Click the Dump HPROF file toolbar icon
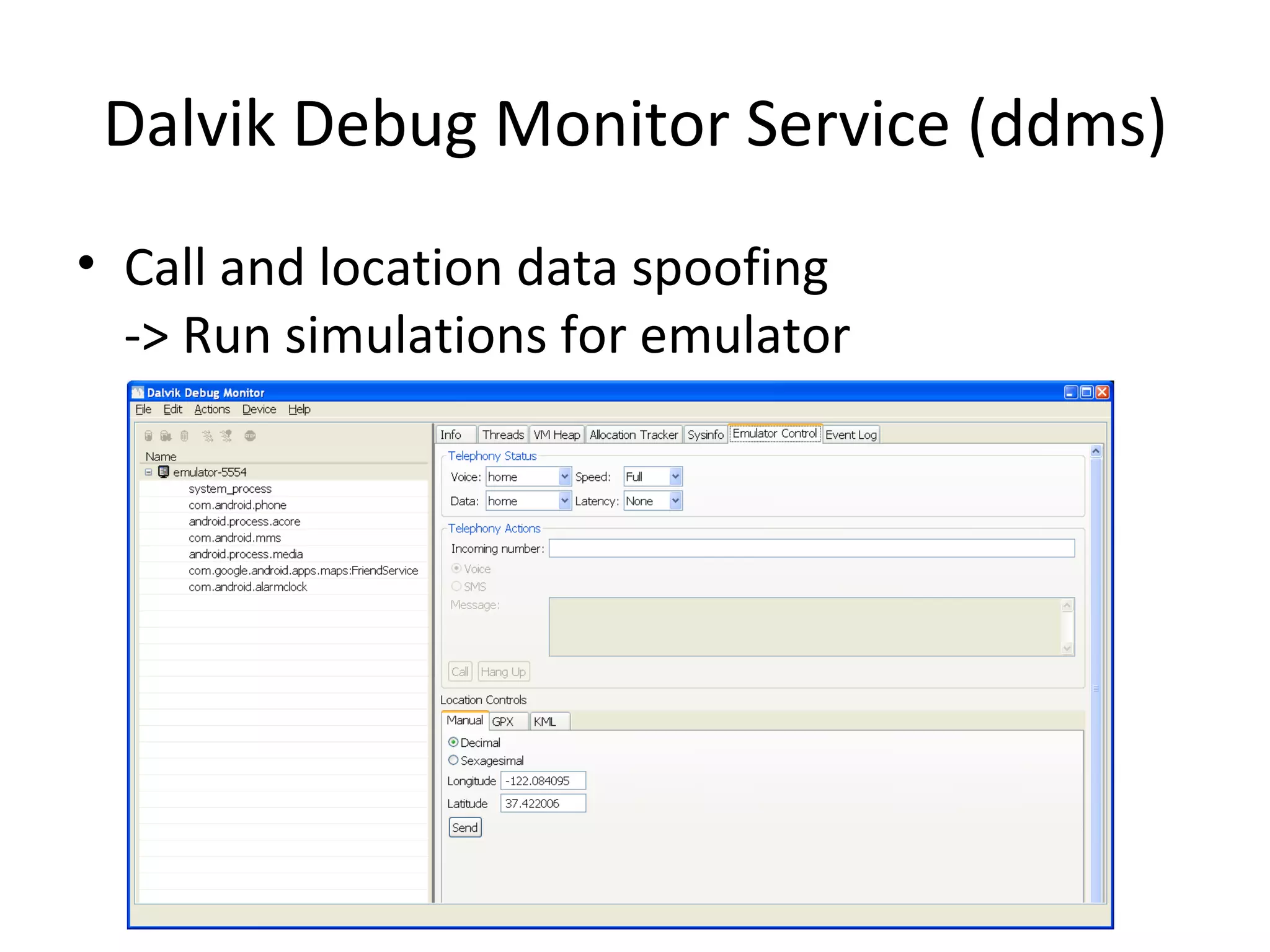The height and width of the screenshot is (952, 1270). click(x=166, y=436)
